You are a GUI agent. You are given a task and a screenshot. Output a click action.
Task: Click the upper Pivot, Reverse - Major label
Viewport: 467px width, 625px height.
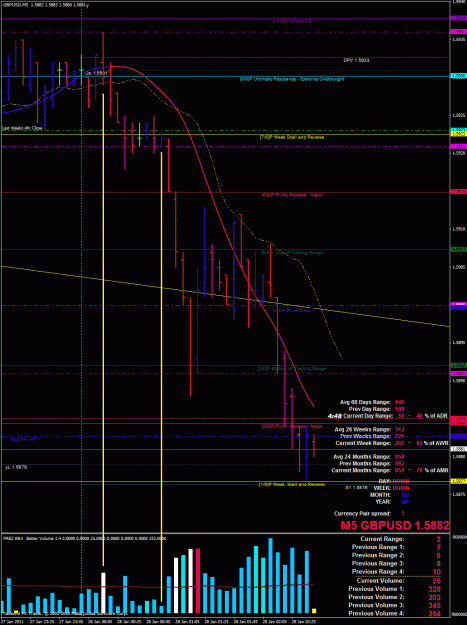pyautogui.click(x=292, y=195)
